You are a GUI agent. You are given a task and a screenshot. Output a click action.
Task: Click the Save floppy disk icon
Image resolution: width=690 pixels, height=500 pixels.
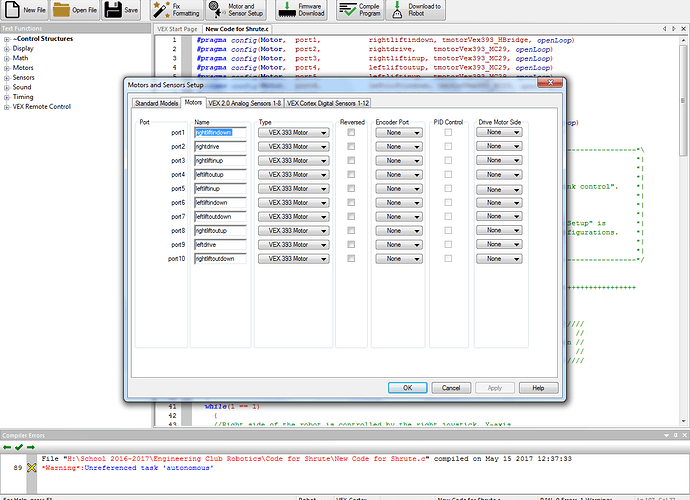[113, 10]
